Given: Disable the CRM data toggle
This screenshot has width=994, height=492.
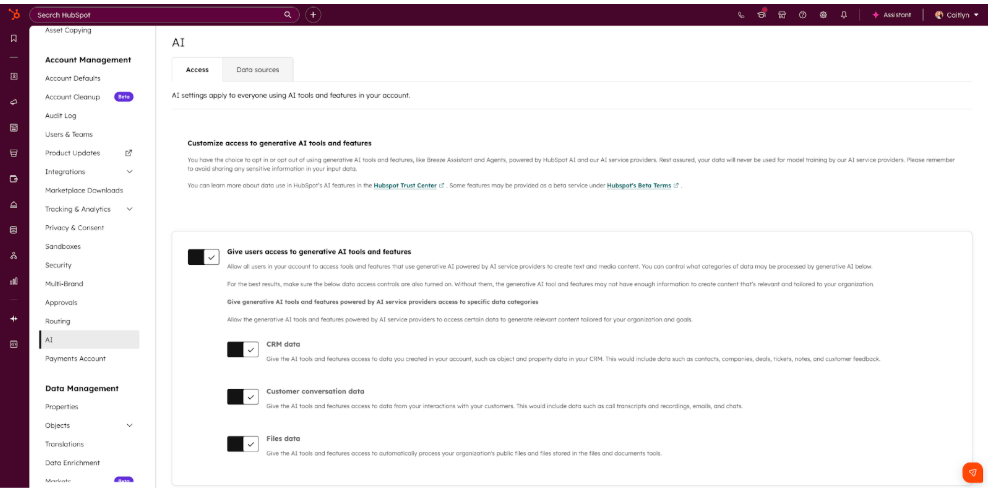Looking at the screenshot, I should click(242, 349).
